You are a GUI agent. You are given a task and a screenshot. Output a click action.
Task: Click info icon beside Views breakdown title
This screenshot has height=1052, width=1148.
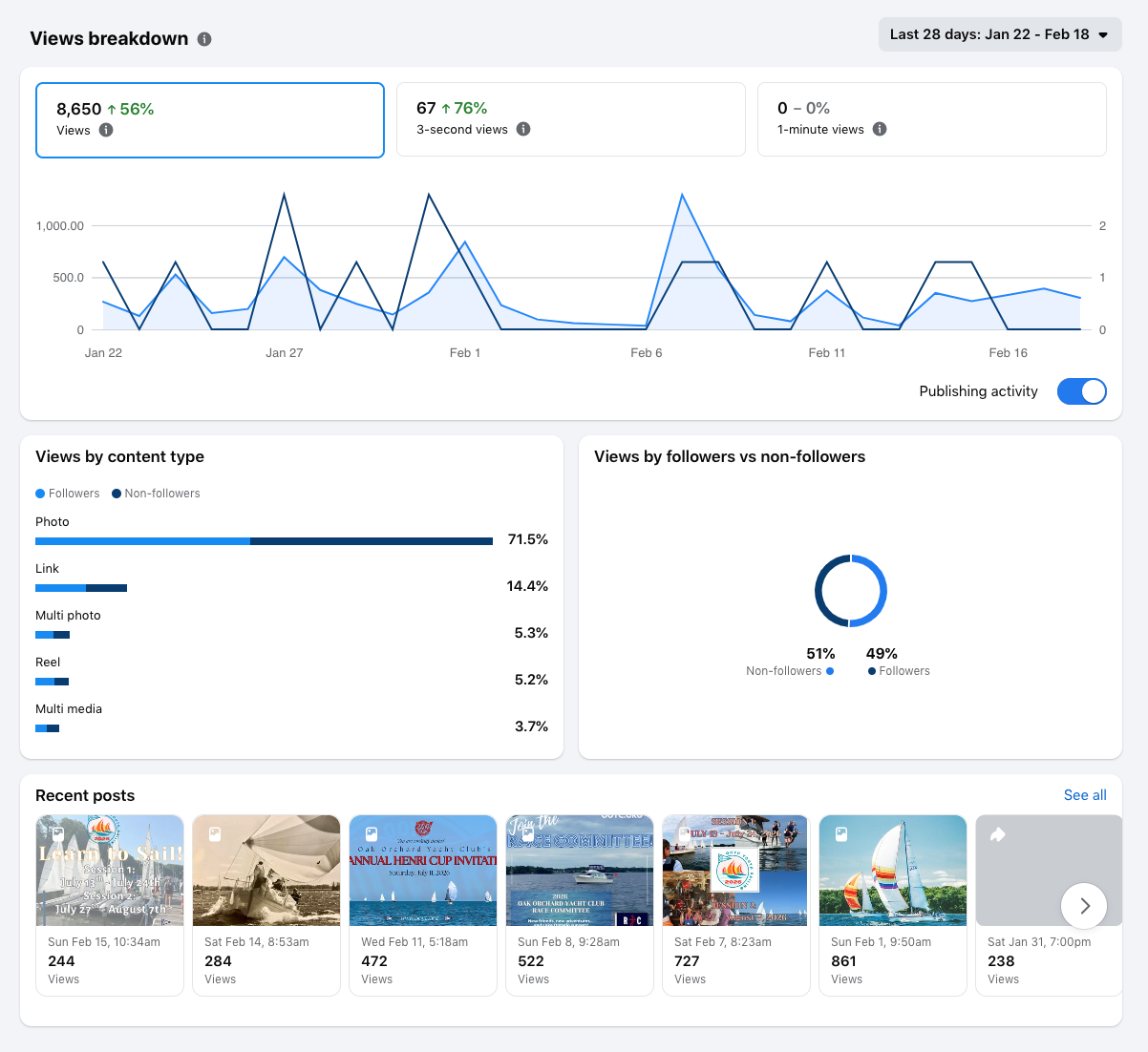point(204,39)
